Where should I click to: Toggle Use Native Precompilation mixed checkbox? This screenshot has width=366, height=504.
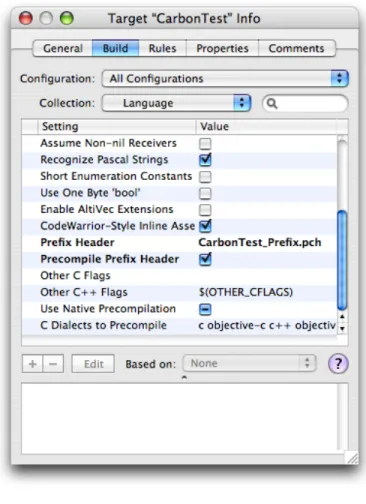click(205, 309)
